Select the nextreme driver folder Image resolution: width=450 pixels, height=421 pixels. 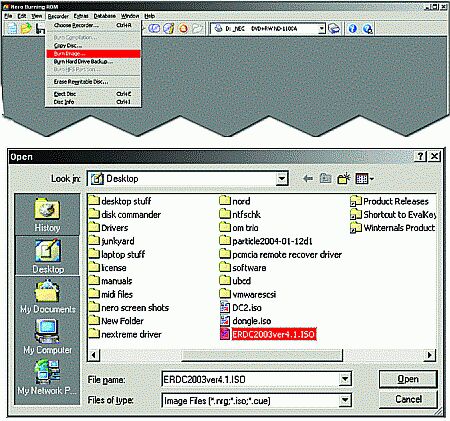click(125, 334)
